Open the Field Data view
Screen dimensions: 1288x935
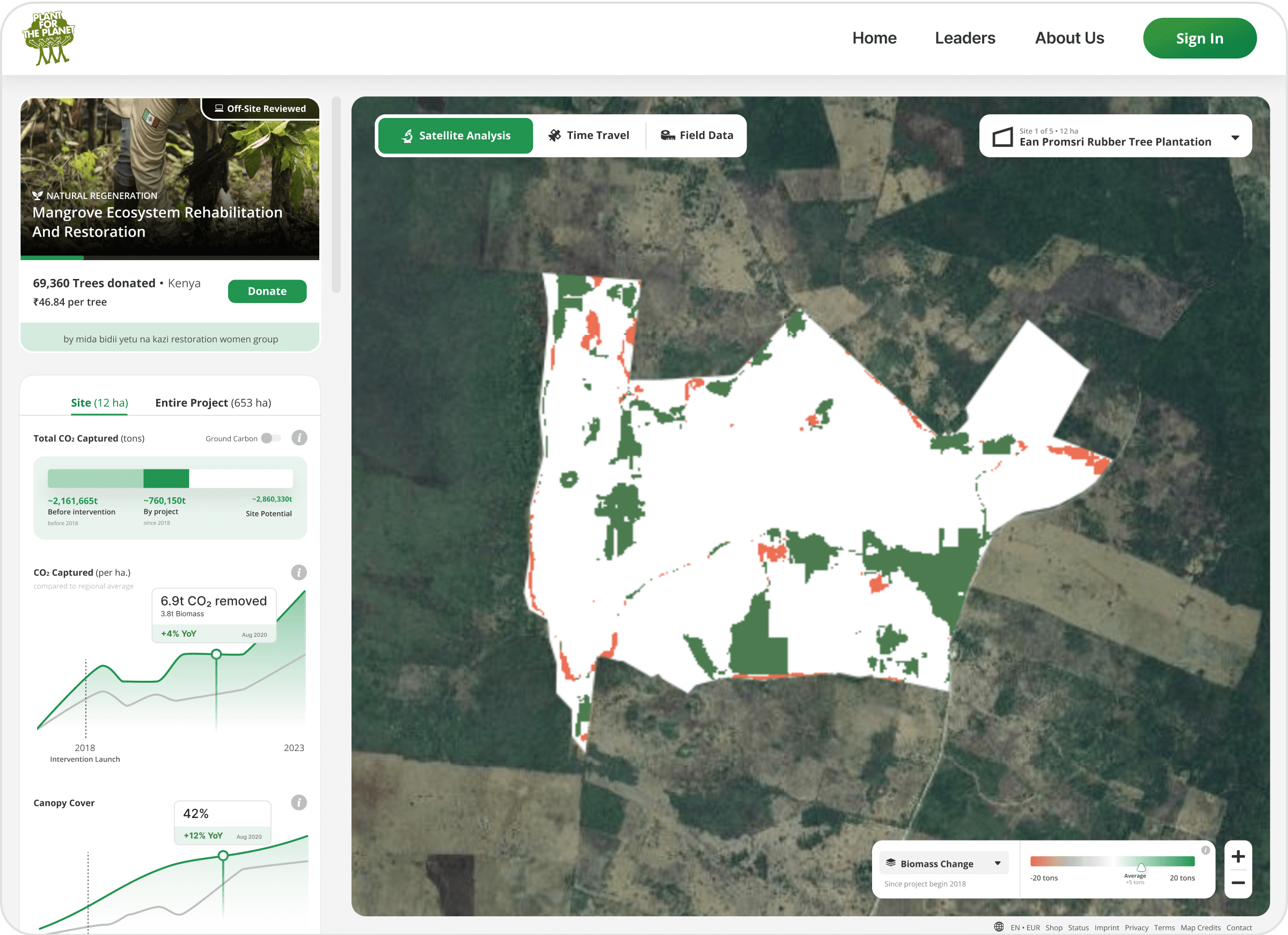(x=697, y=135)
